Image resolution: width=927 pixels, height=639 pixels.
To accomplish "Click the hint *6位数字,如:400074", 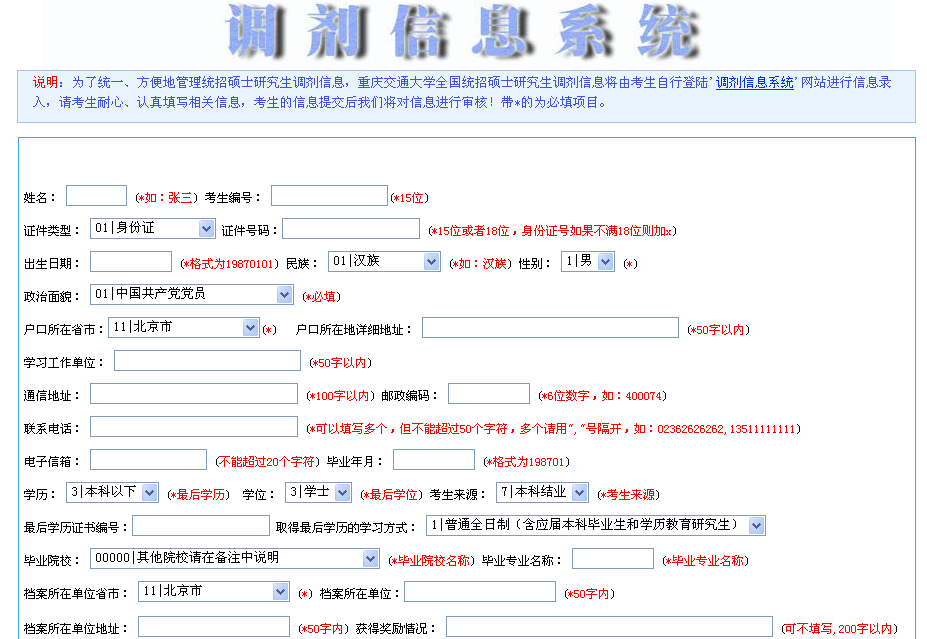I will 602,396.
